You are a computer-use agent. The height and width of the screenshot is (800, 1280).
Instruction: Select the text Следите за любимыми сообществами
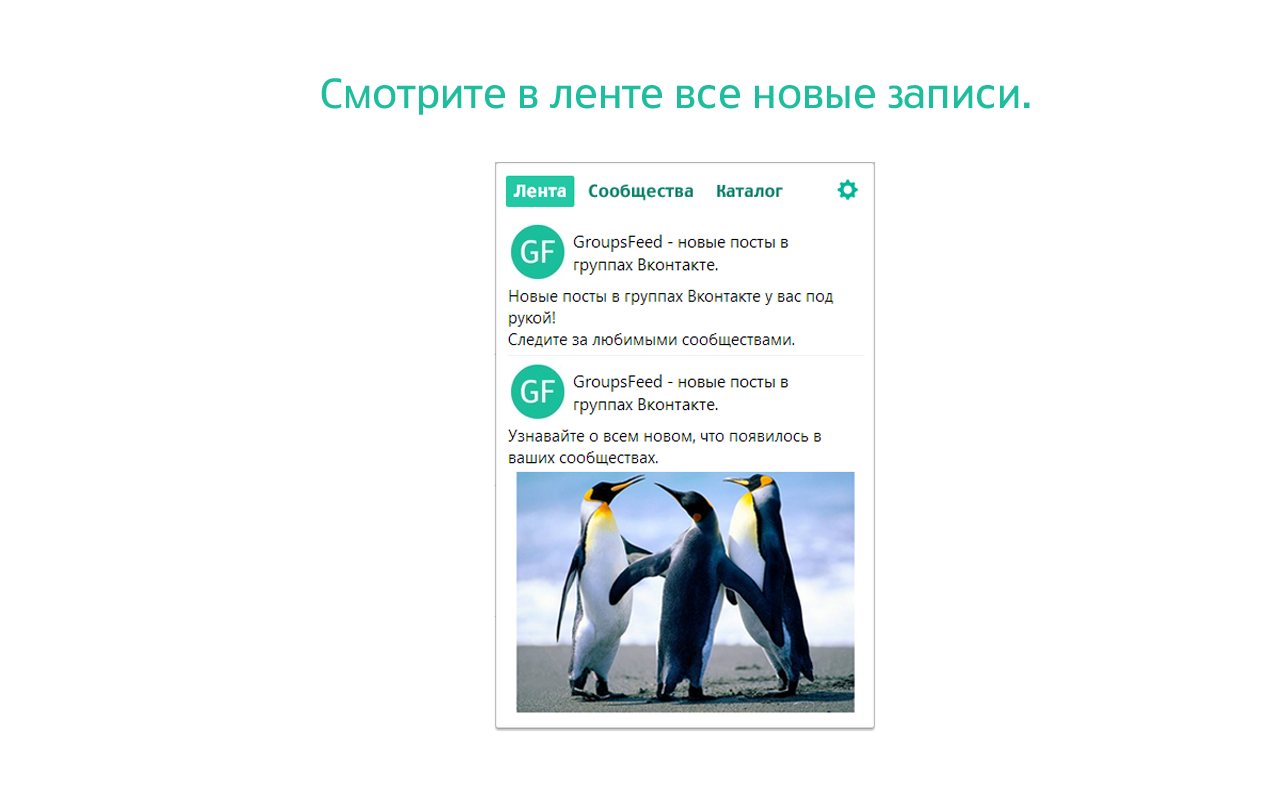(650, 340)
